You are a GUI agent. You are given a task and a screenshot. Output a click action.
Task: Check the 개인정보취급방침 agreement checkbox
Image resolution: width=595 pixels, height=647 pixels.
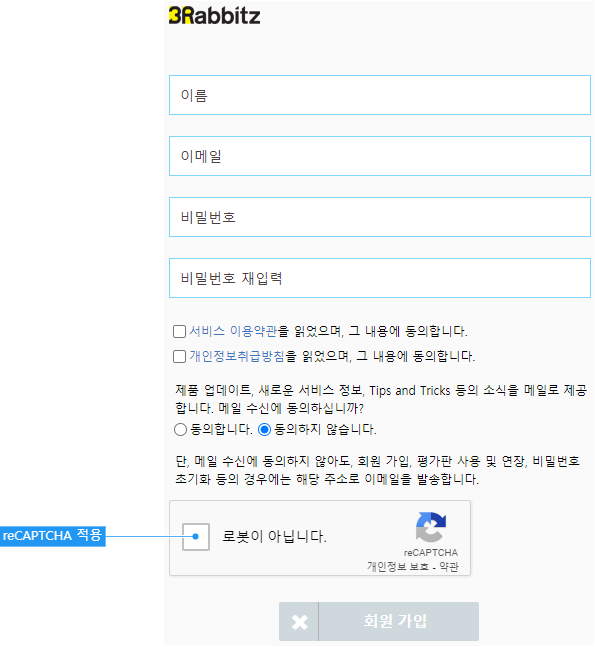tap(179, 357)
